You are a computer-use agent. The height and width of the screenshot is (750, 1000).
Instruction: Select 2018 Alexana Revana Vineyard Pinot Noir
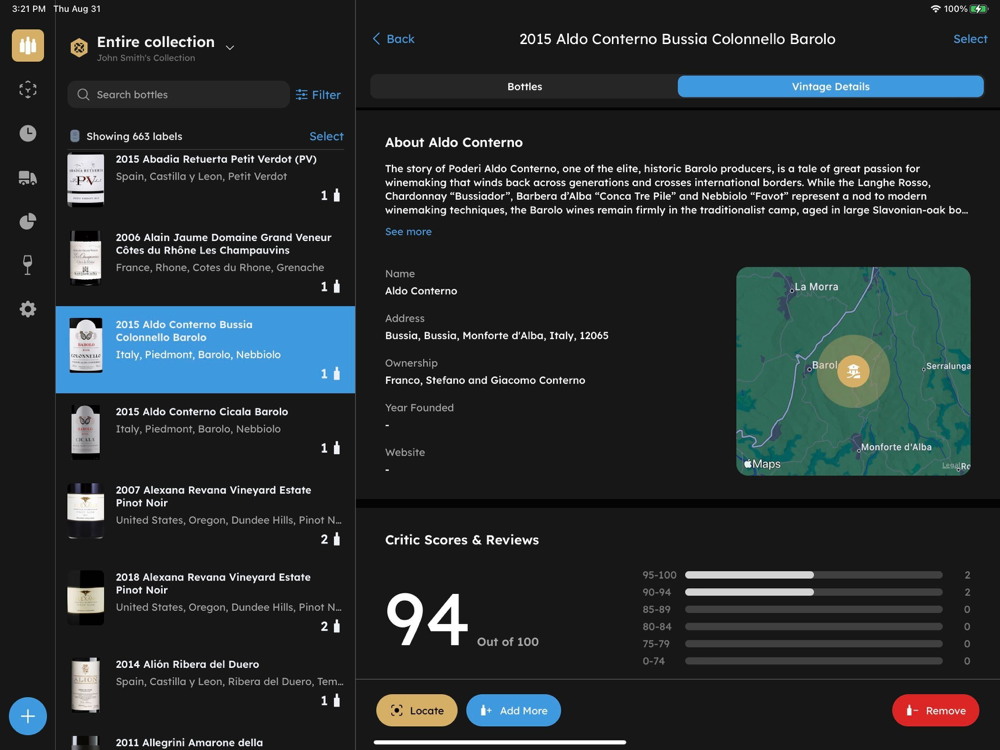pos(205,601)
